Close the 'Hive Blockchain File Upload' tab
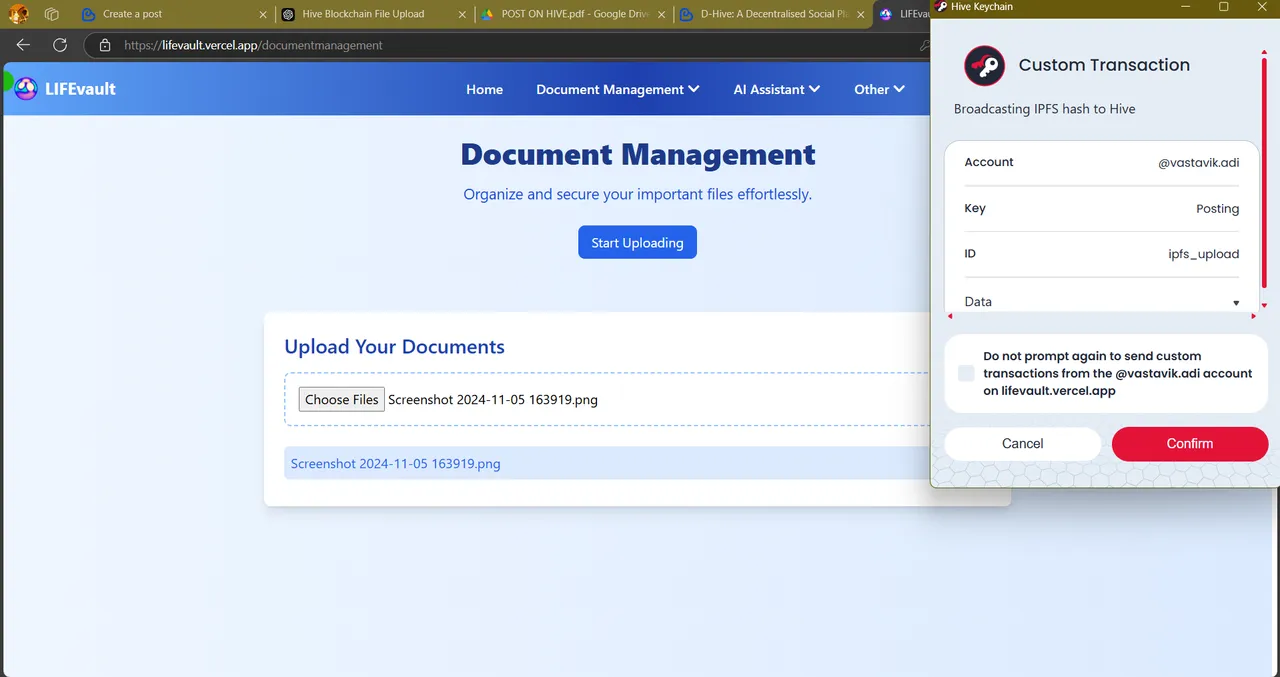The height and width of the screenshot is (677, 1280). pyautogui.click(x=462, y=14)
